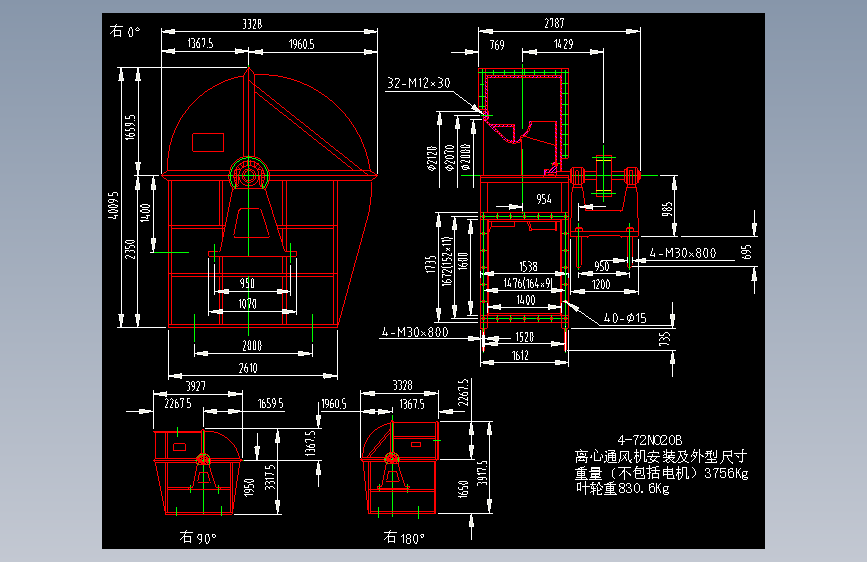Click the Φ2120 diameter label
Screen dimensions: 867x562
[x=433, y=158]
